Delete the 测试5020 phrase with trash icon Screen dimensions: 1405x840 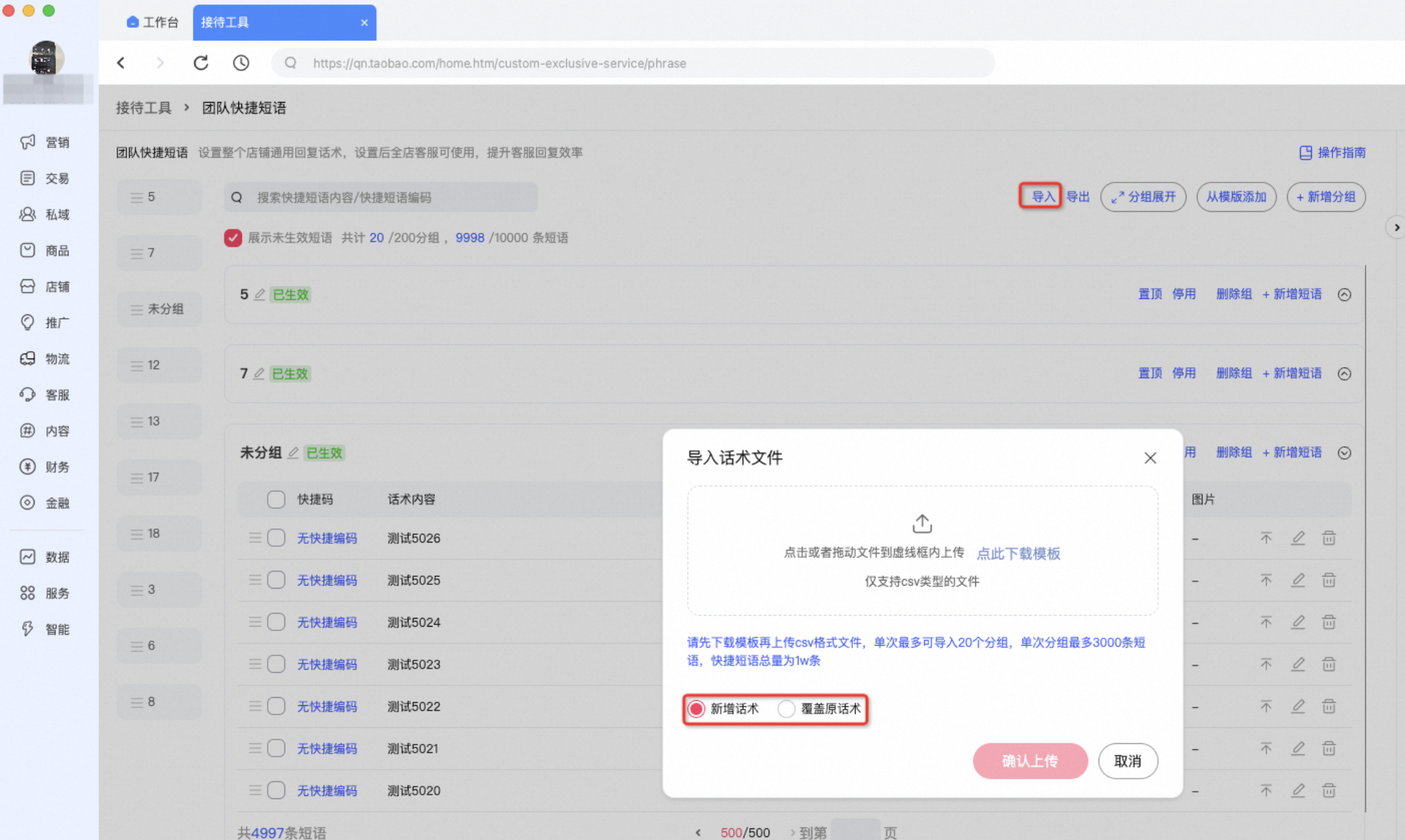[1329, 790]
